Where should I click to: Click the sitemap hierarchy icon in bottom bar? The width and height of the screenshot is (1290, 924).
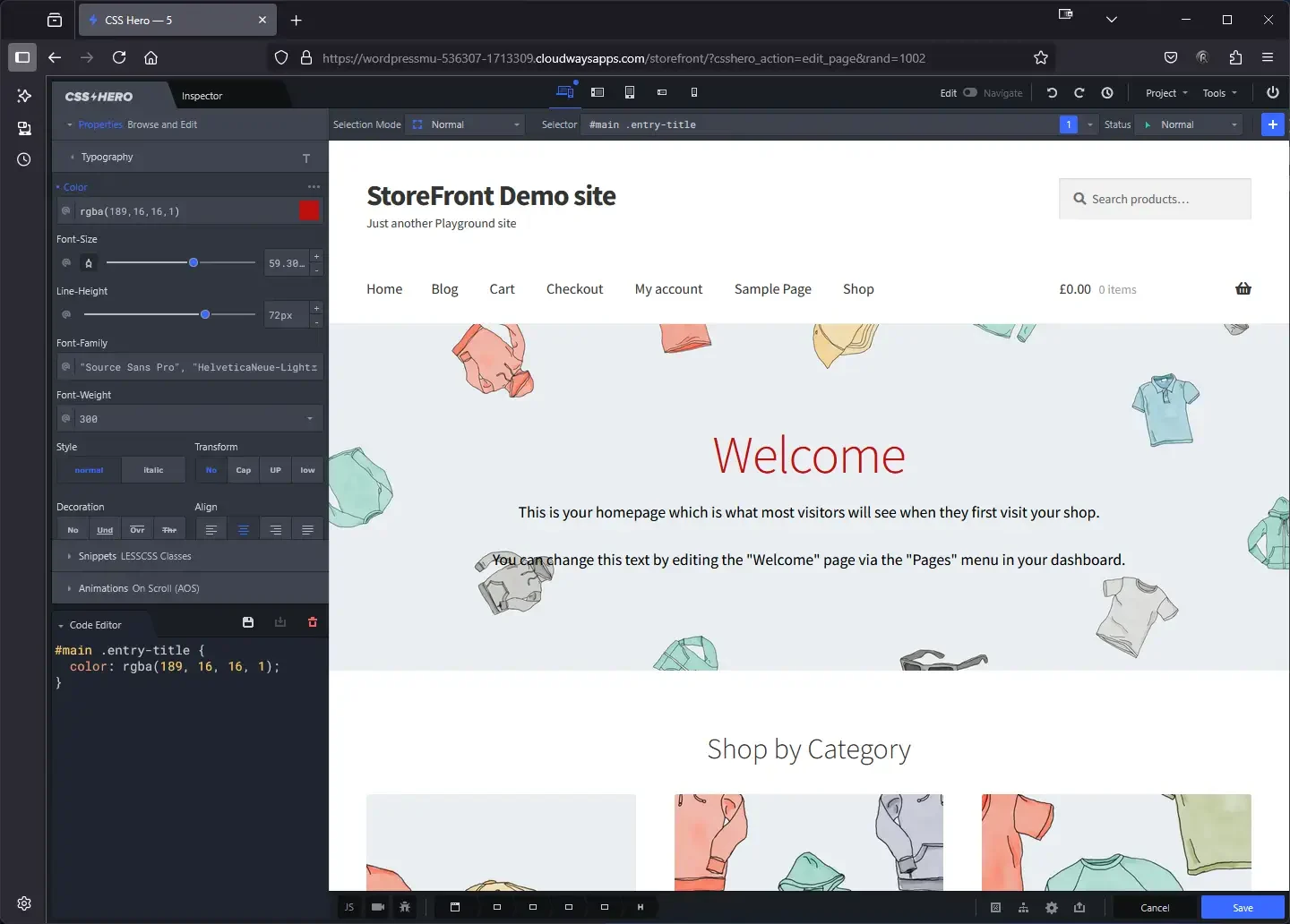coord(1023,908)
